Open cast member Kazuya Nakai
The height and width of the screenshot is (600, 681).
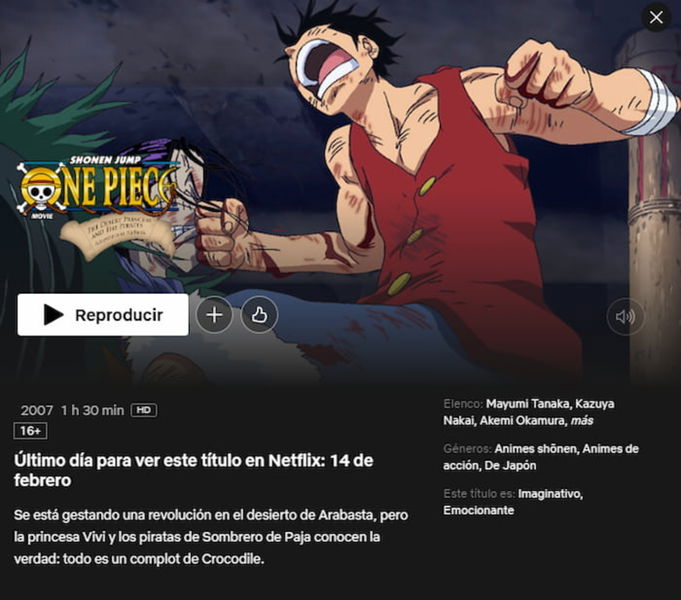(x=529, y=412)
